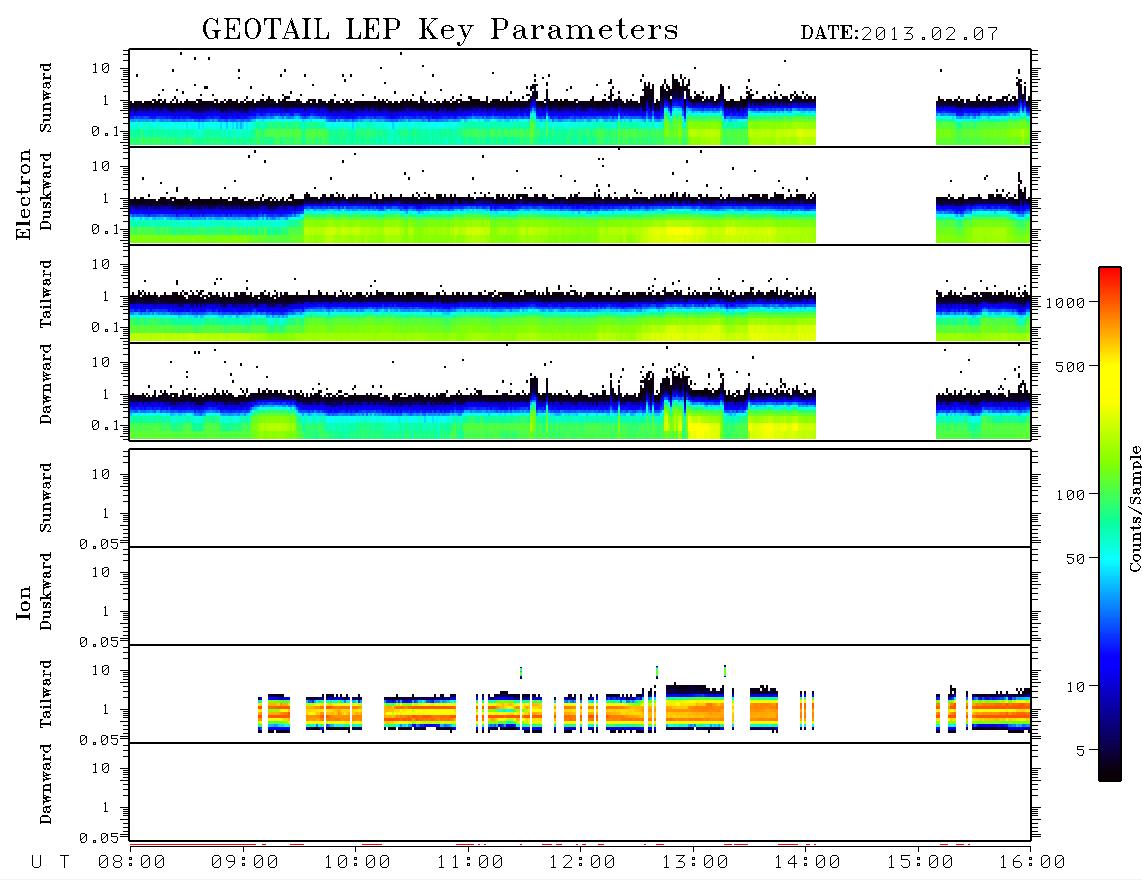Click the "15:00" time tick label
1142x880 pixels.
click(920, 862)
